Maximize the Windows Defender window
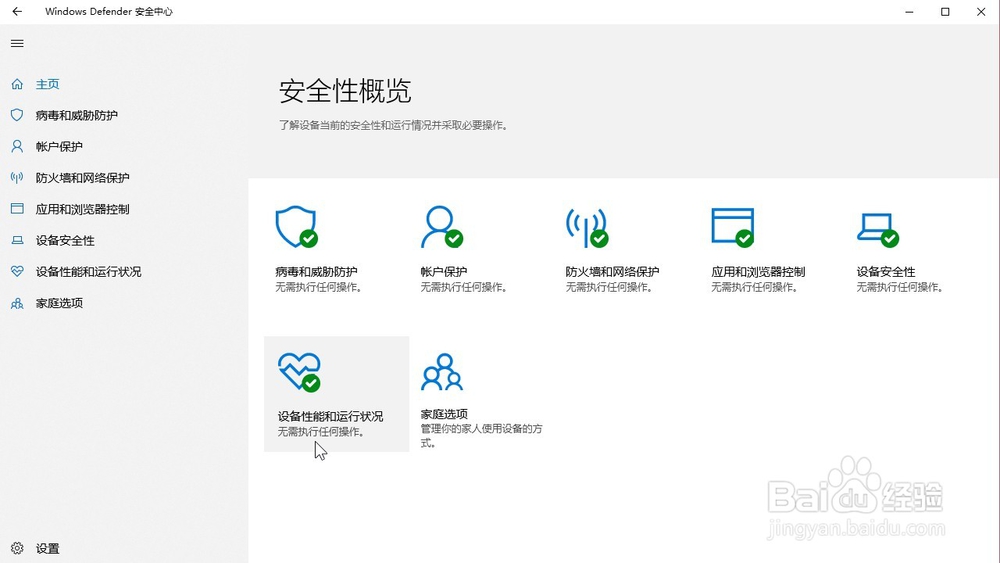Screen dimensions: 1000x563 pyautogui.click(x=945, y=11)
